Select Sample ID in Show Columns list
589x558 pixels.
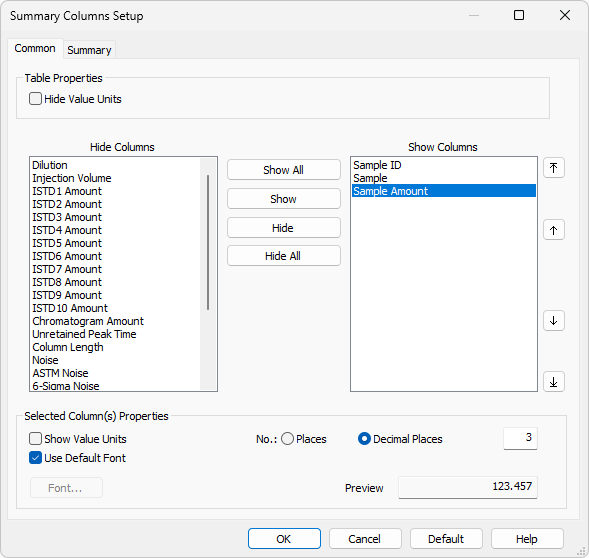(x=377, y=165)
